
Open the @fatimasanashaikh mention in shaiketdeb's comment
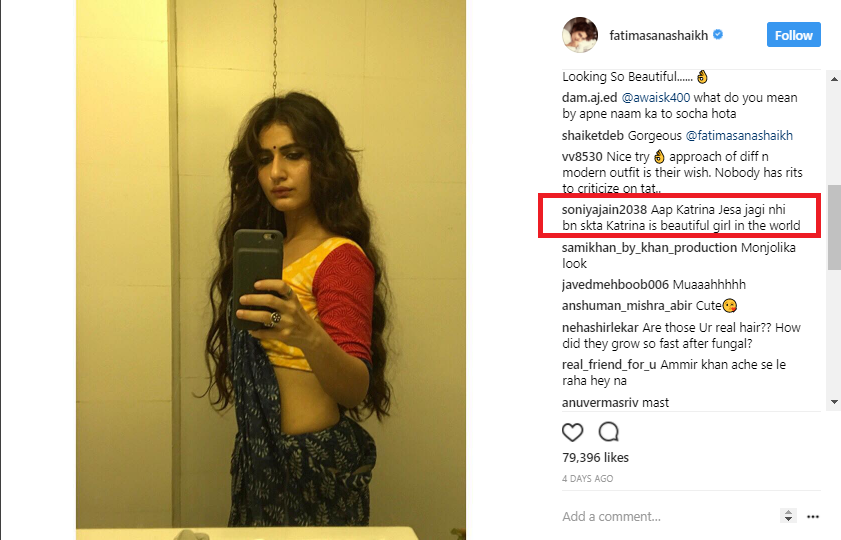pyautogui.click(x=739, y=136)
